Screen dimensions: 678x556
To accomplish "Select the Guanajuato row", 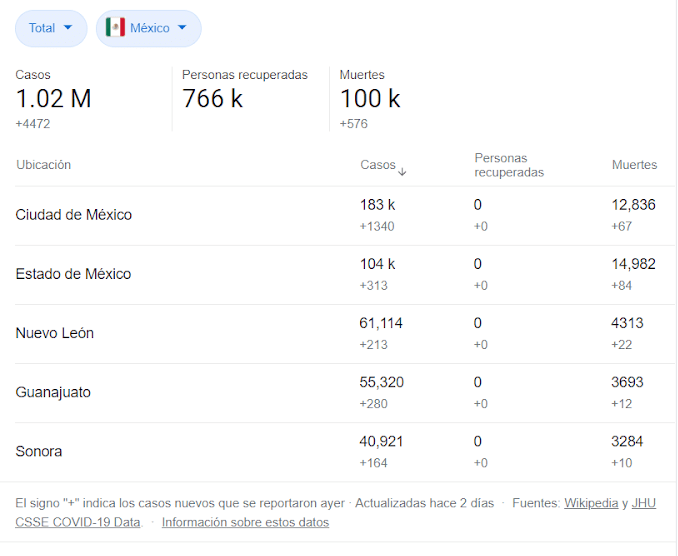I will pyautogui.click(x=53, y=392).
